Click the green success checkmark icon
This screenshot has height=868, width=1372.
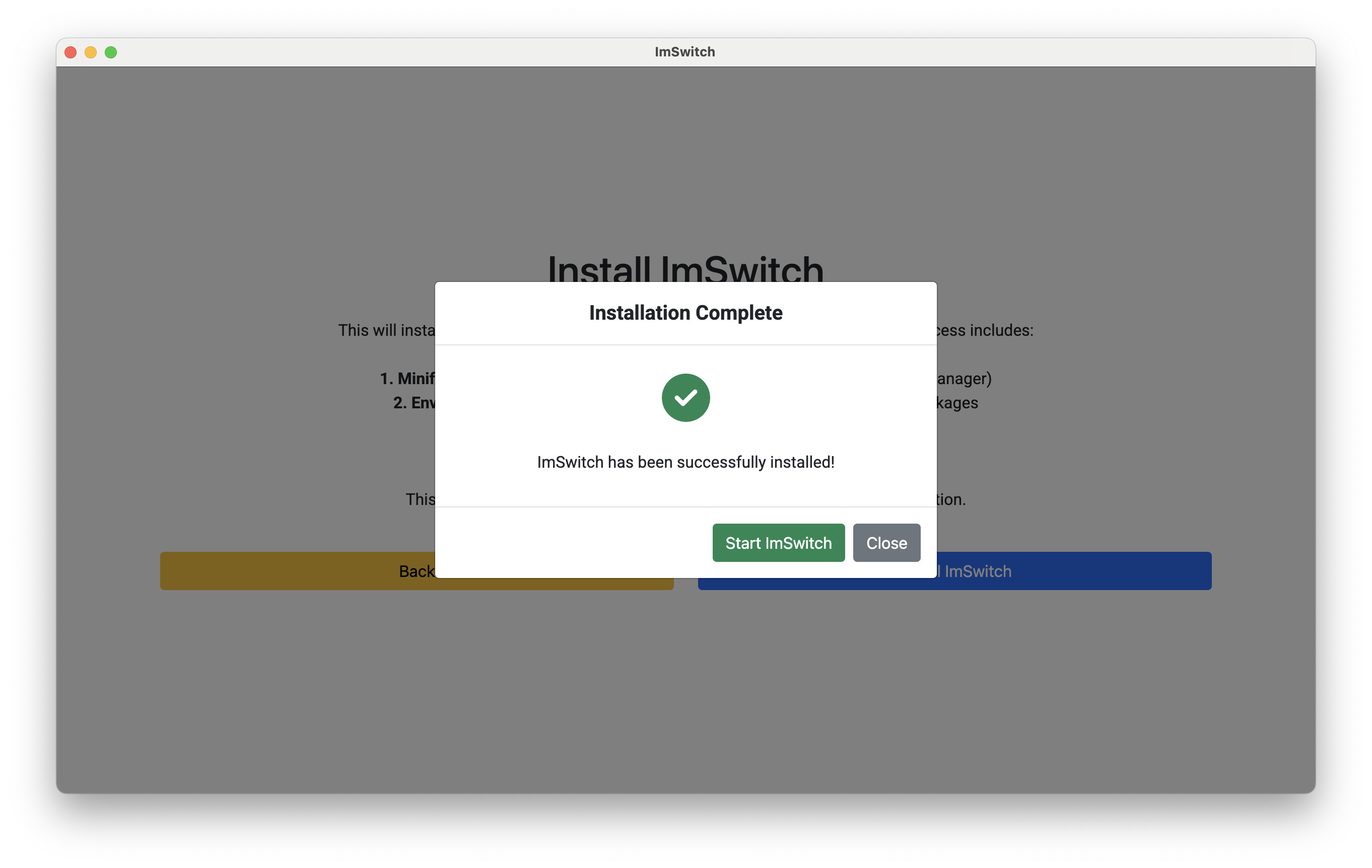(x=685, y=398)
